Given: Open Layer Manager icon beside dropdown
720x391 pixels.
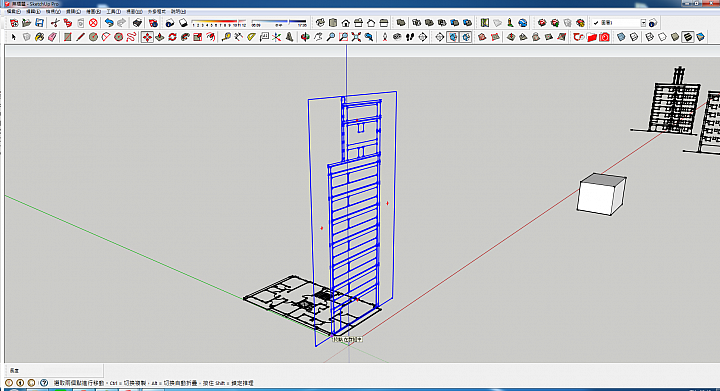Looking at the screenshot, I should click(653, 22).
